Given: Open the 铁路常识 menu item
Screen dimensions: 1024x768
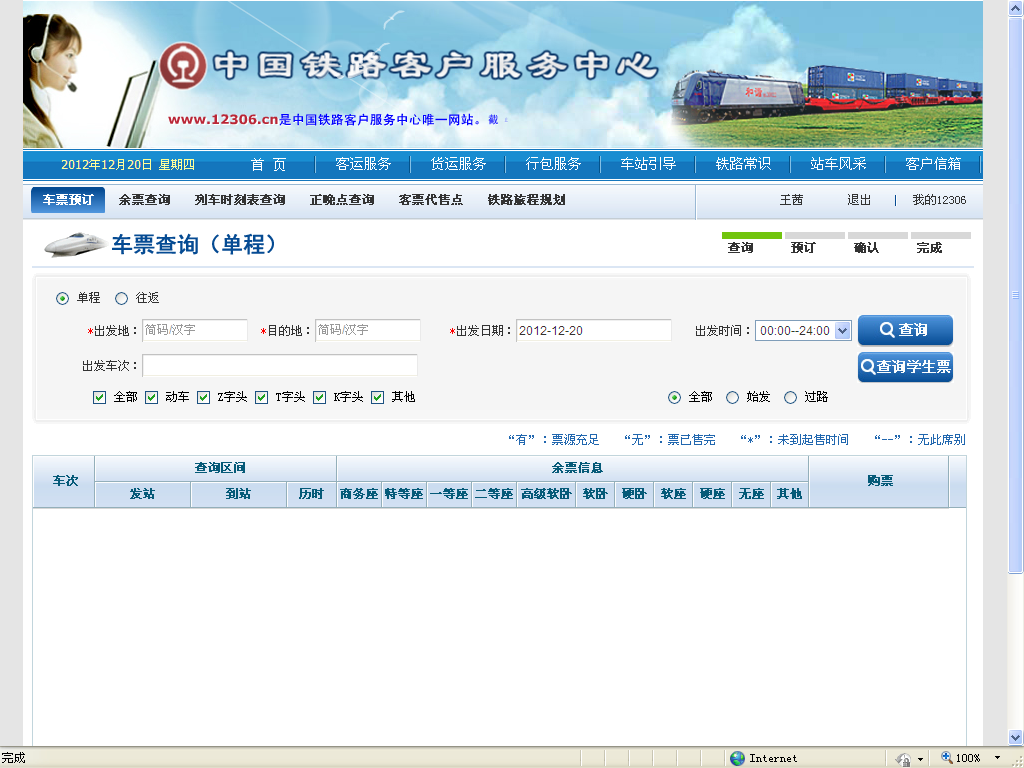Looking at the screenshot, I should tap(743, 164).
